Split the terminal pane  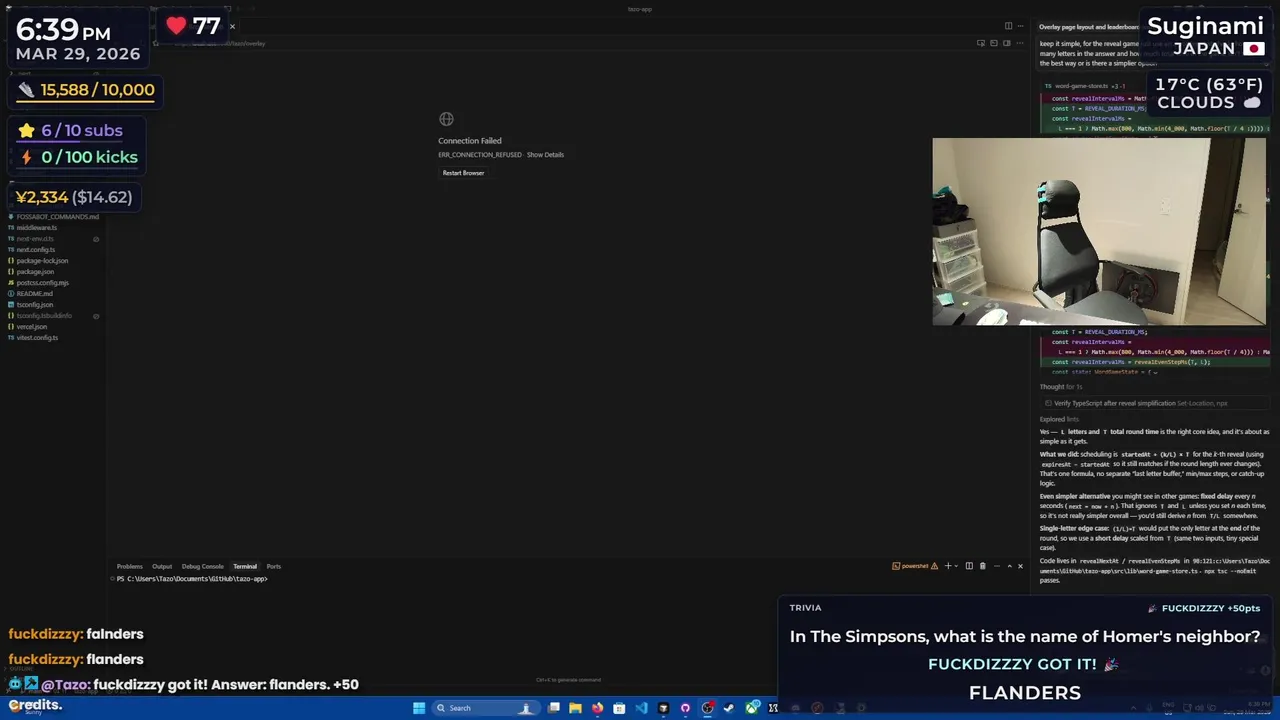(969, 566)
